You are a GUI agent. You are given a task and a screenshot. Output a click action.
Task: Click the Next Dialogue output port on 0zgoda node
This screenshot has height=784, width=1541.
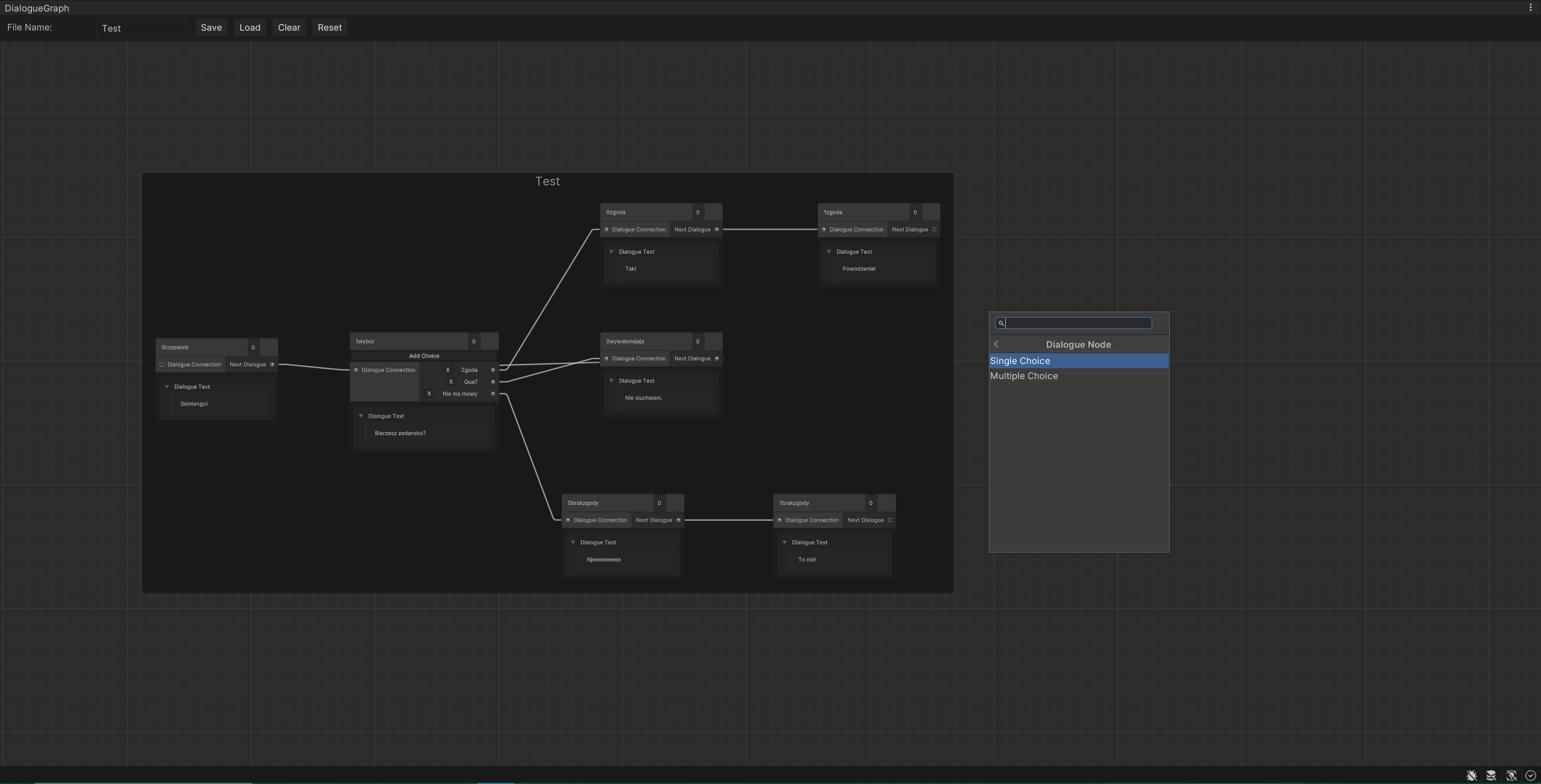(x=717, y=229)
